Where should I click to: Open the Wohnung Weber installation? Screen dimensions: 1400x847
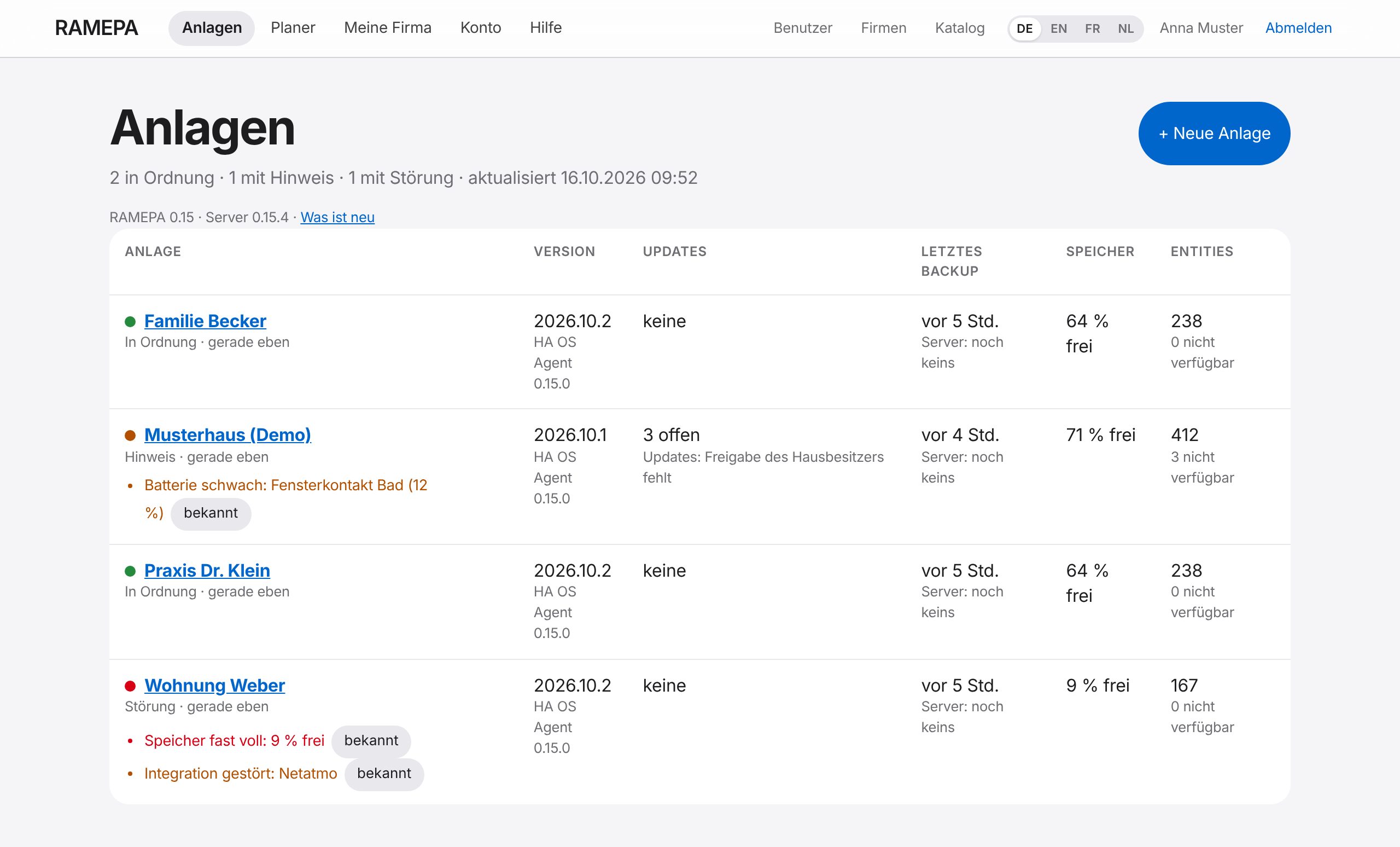click(214, 685)
